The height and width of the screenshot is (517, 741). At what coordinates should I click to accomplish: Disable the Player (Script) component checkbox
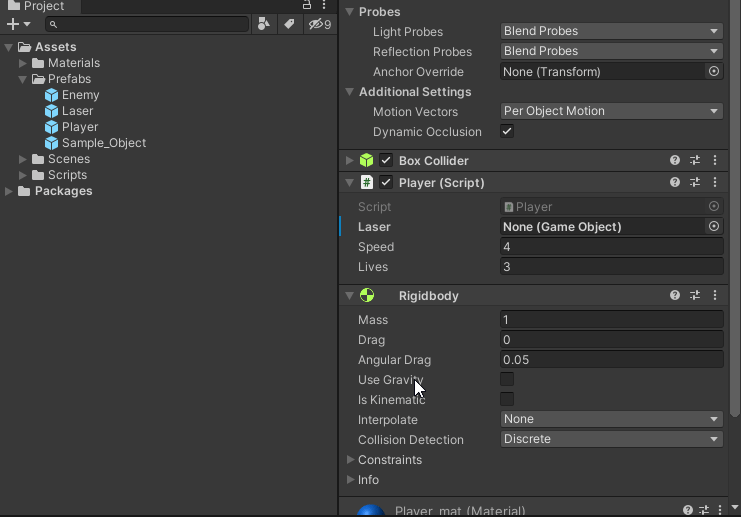[386, 182]
